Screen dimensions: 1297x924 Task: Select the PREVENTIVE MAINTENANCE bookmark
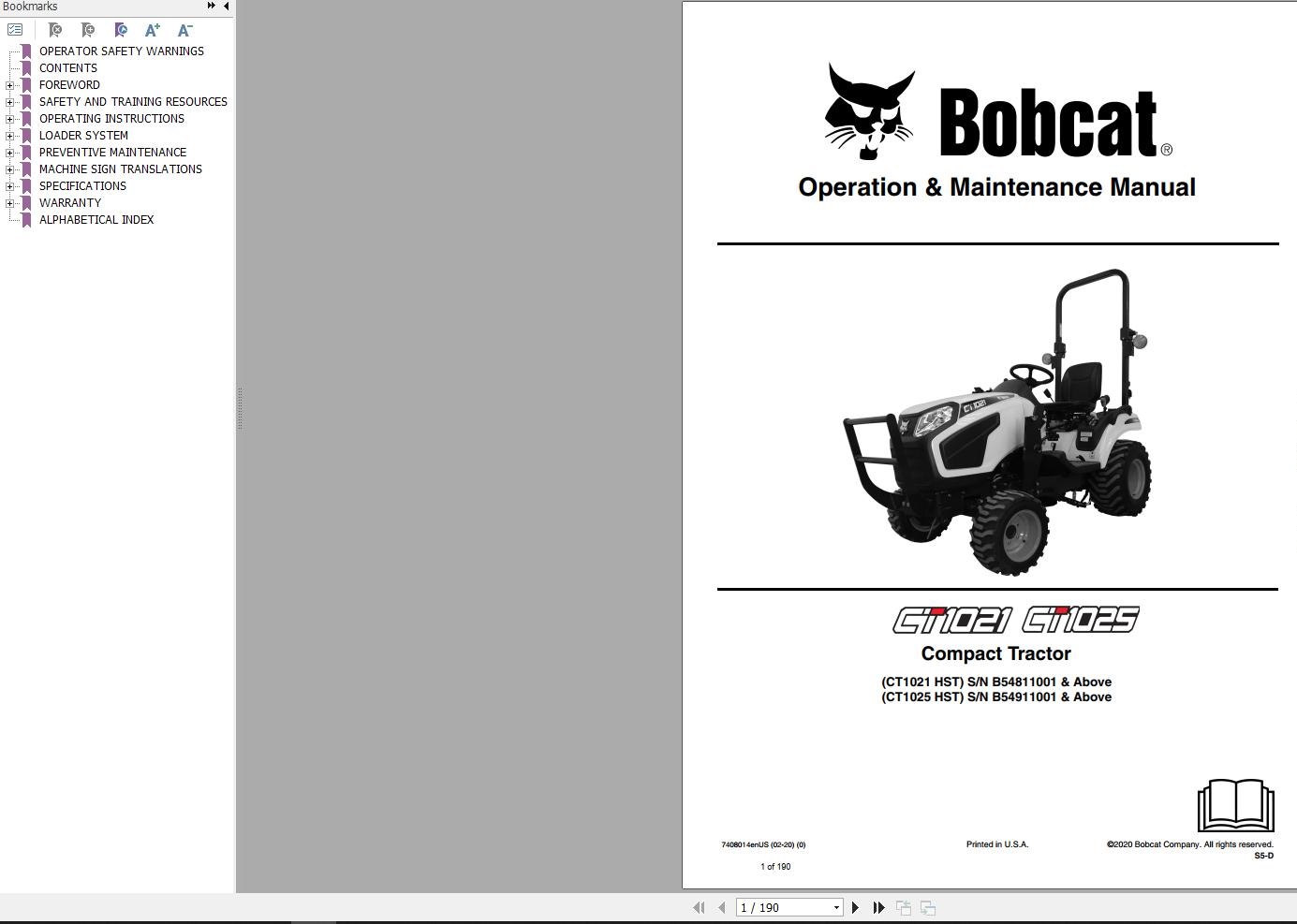(x=112, y=153)
